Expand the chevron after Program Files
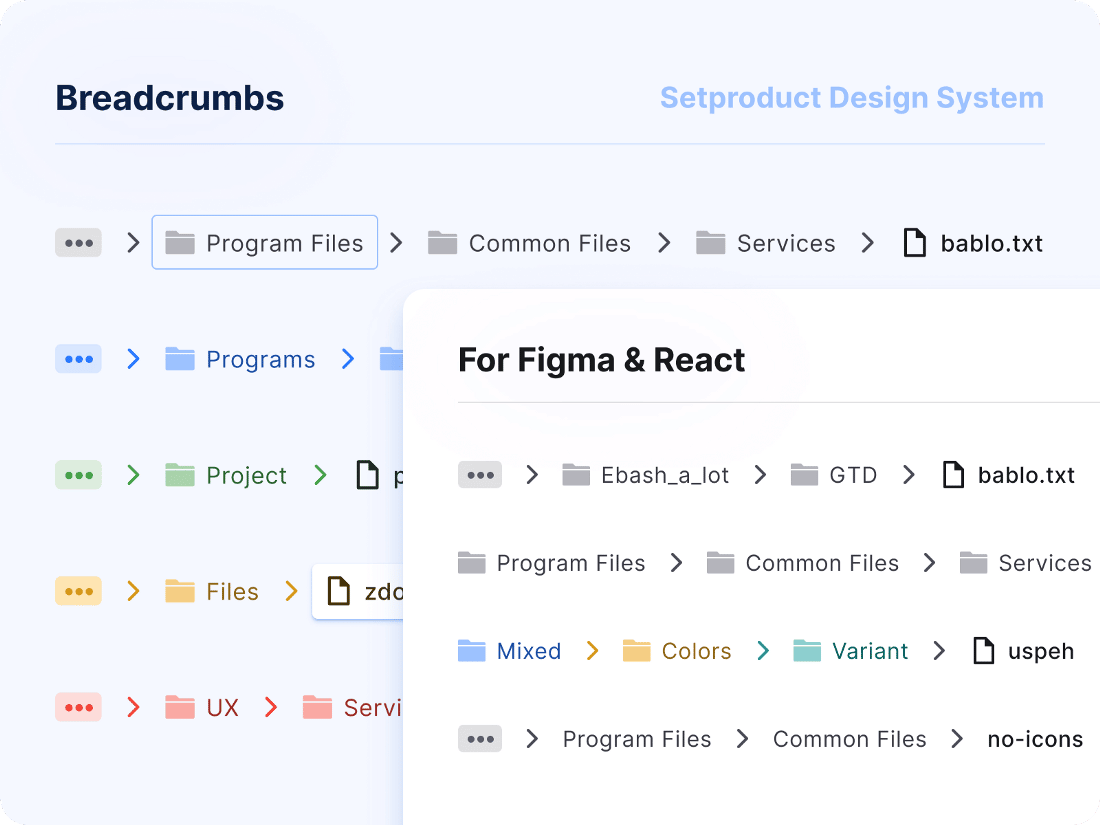The image size is (1100, 825). 394,242
